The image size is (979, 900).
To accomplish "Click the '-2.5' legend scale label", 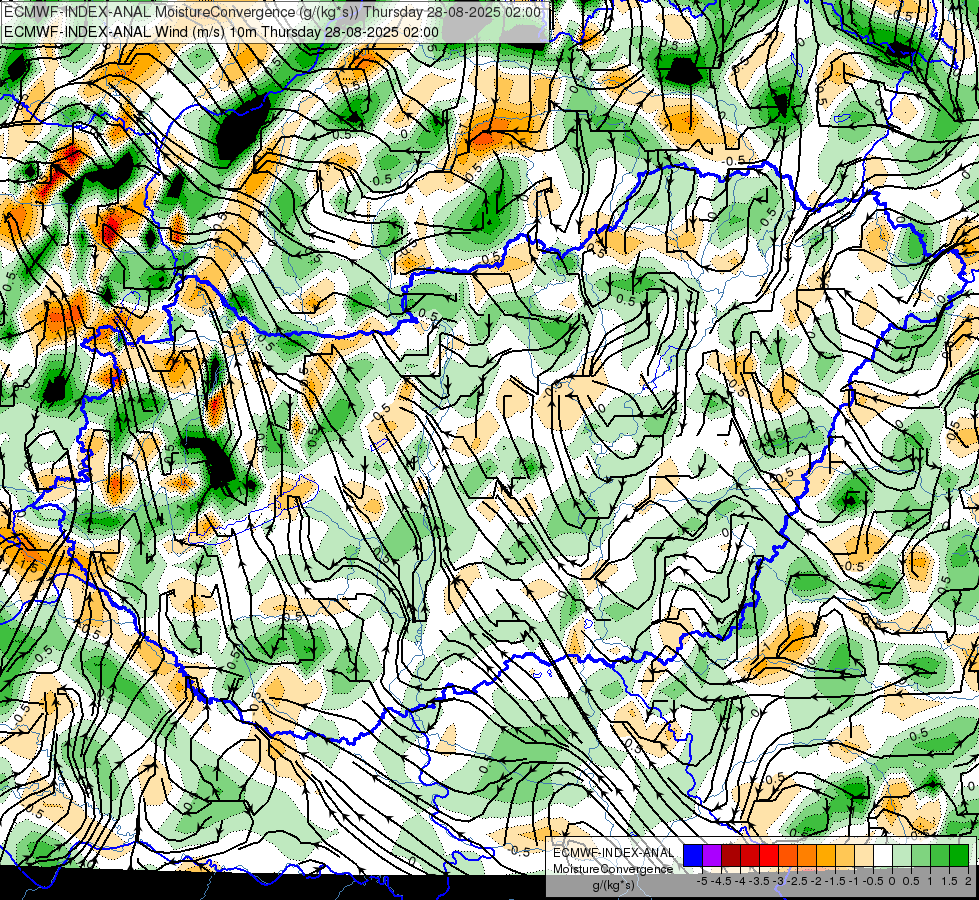I will 798,881.
